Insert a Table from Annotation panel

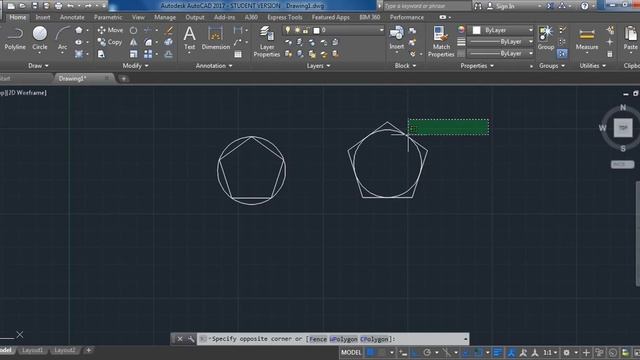point(238,54)
